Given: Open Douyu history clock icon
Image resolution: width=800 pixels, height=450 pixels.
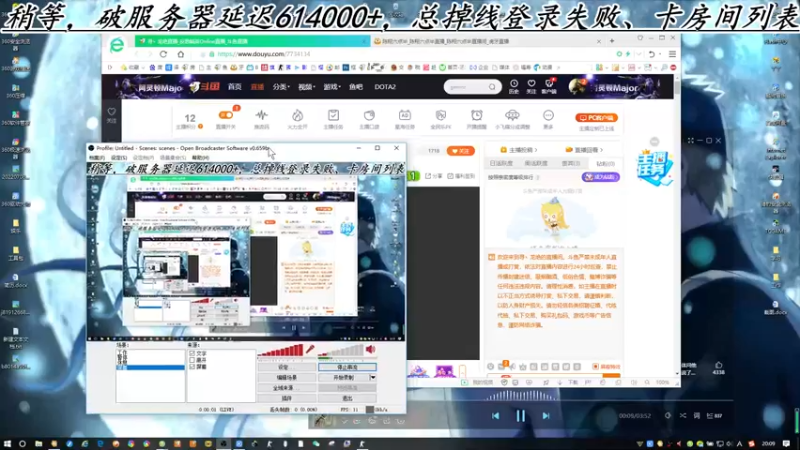Looking at the screenshot, I should 514,84.
